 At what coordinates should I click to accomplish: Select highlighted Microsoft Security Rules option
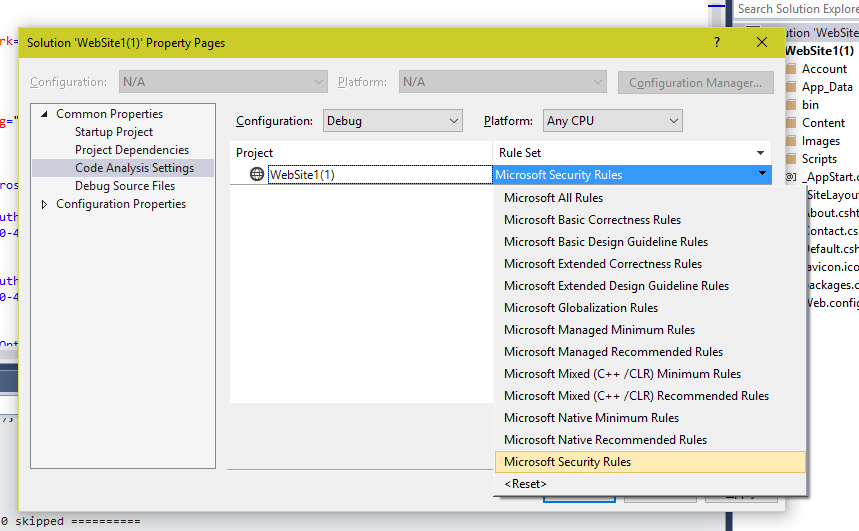point(650,462)
